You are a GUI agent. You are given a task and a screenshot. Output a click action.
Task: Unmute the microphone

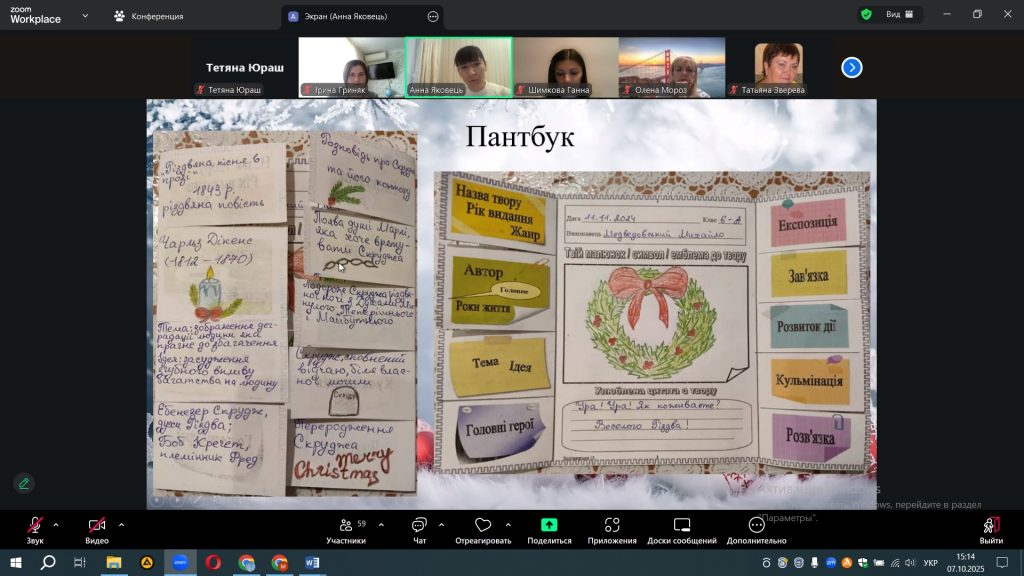(x=35, y=525)
